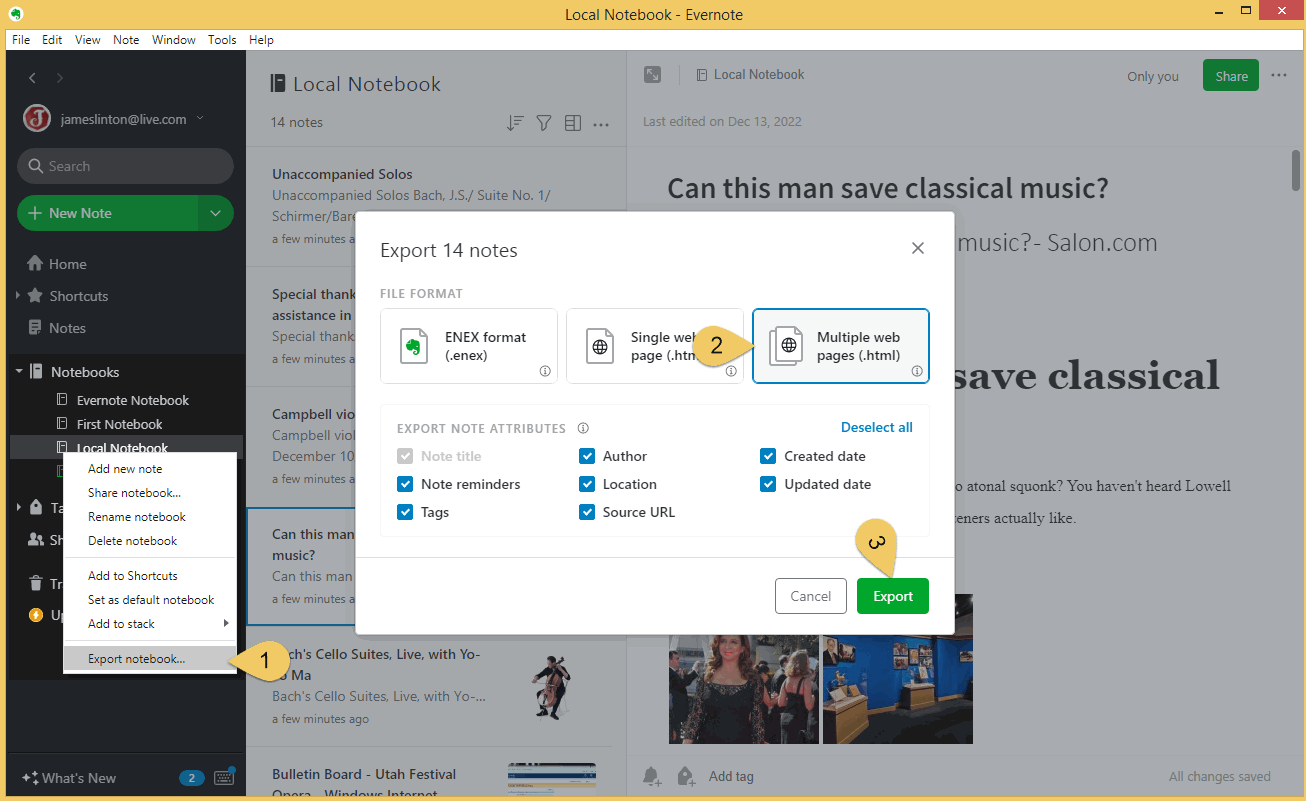Screen dimensions: 1306x801
Task: Choose Add new note in context menu
Action: [150, 469]
